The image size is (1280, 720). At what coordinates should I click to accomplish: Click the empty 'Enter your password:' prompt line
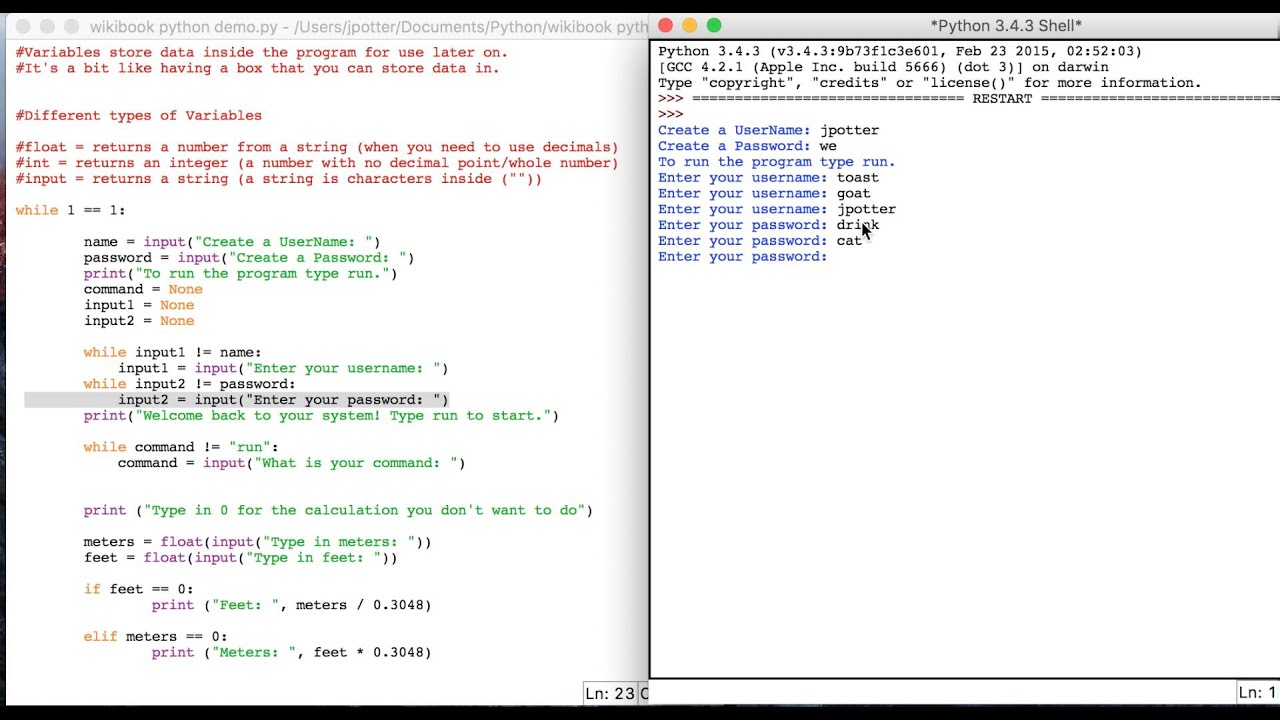743,257
